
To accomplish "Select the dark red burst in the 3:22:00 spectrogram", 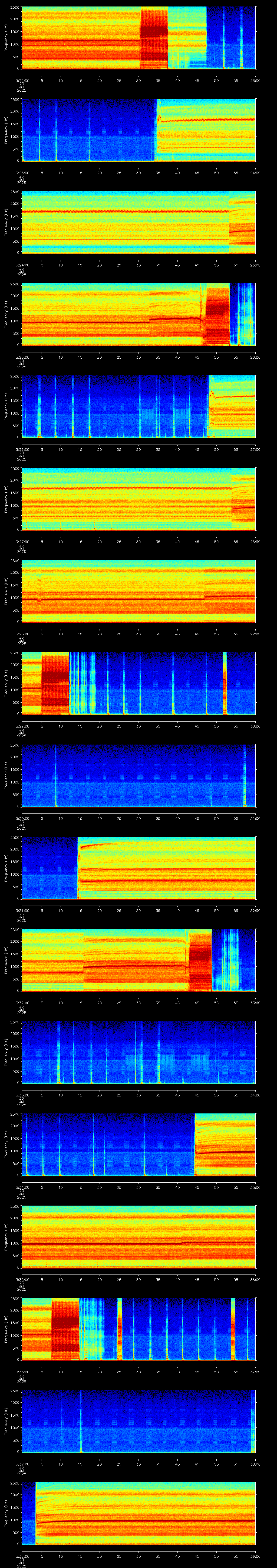I will [154, 38].
